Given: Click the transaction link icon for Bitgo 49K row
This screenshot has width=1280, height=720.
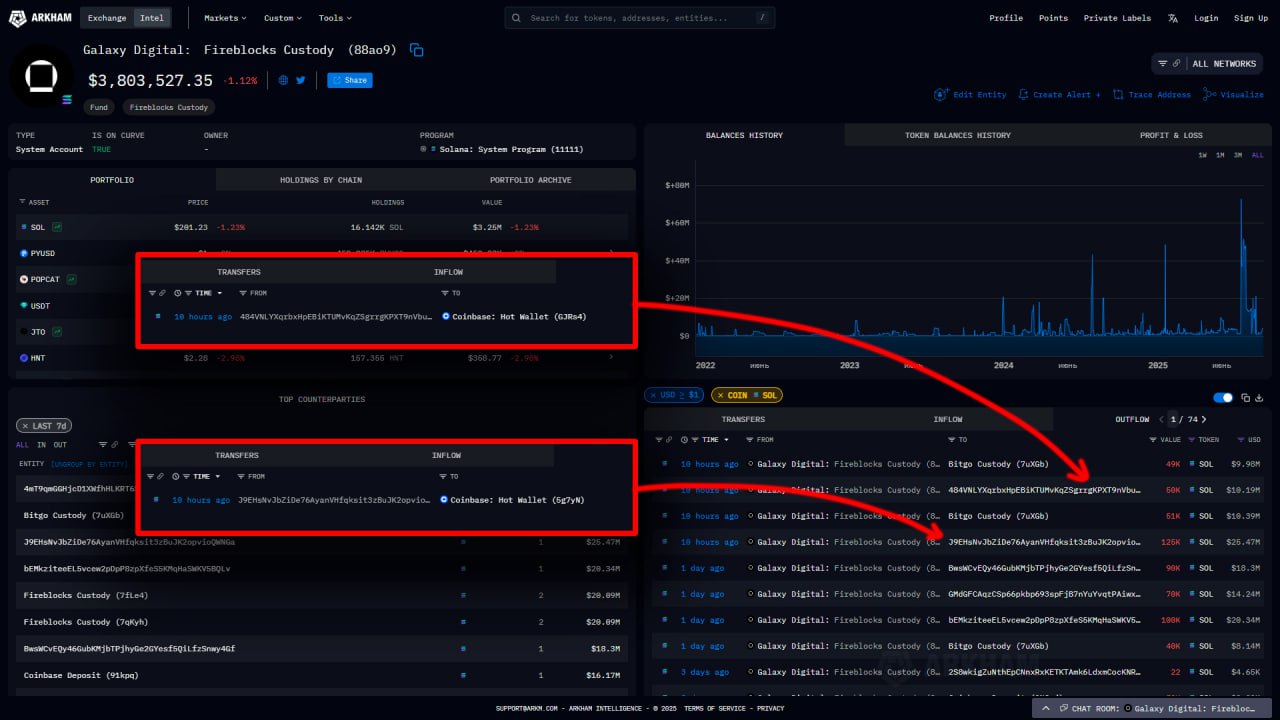Looking at the screenshot, I should point(664,464).
